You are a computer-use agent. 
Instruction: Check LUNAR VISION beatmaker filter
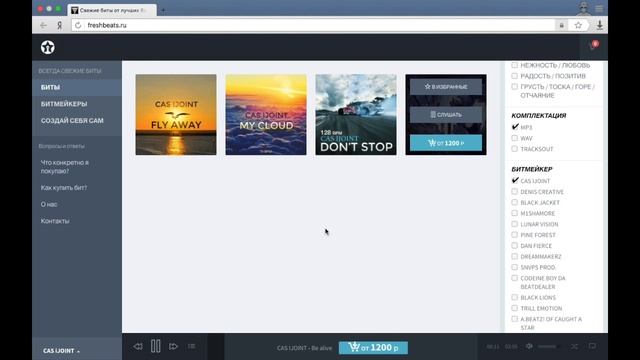click(515, 224)
